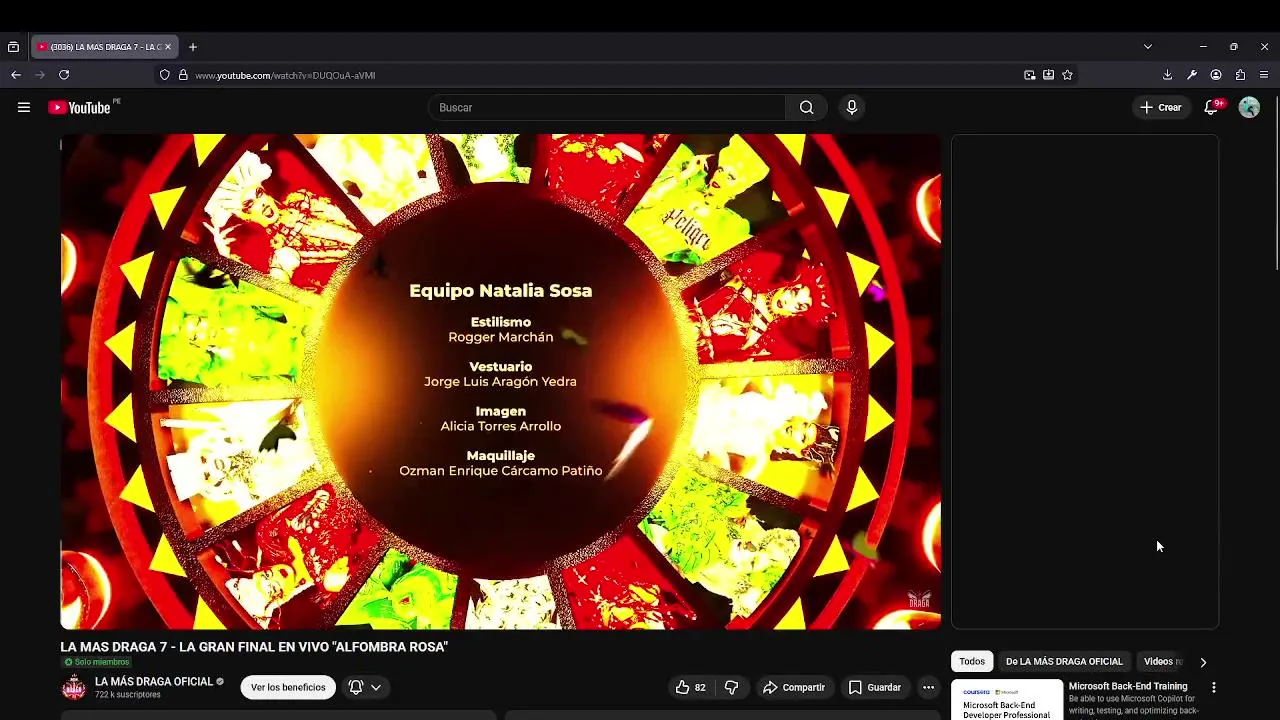Open the notifications bell with 9+ badge
The image size is (1280, 720).
click(1212, 107)
